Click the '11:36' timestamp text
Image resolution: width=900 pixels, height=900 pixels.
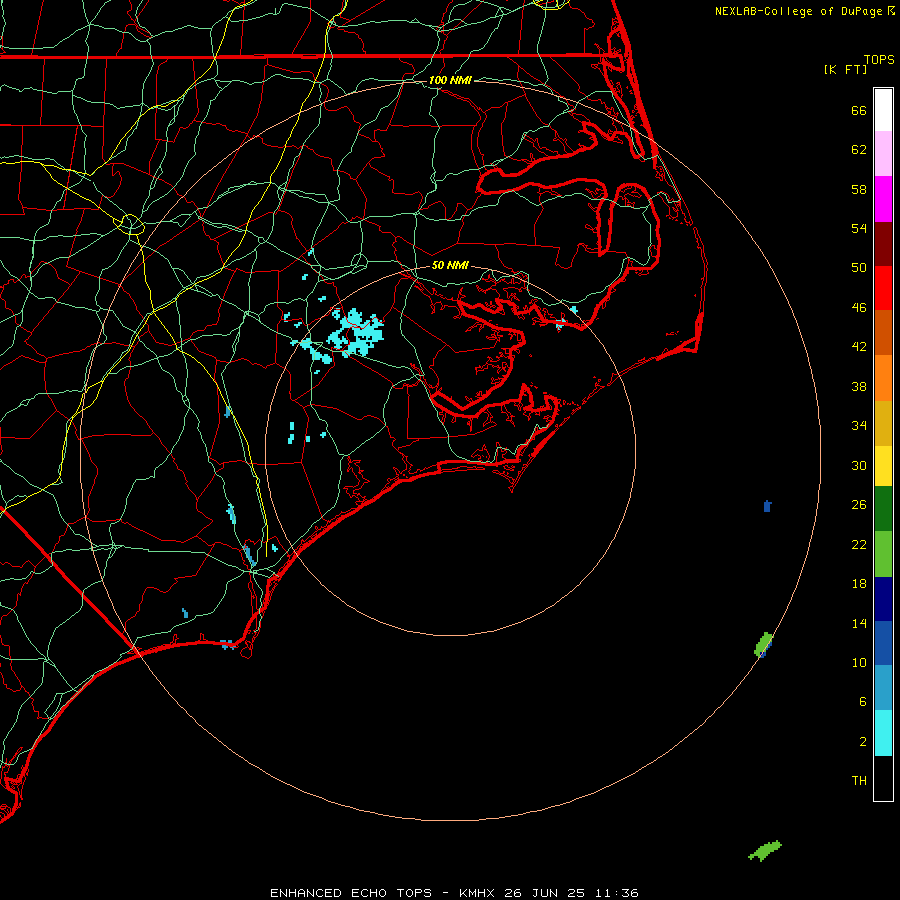[615, 893]
